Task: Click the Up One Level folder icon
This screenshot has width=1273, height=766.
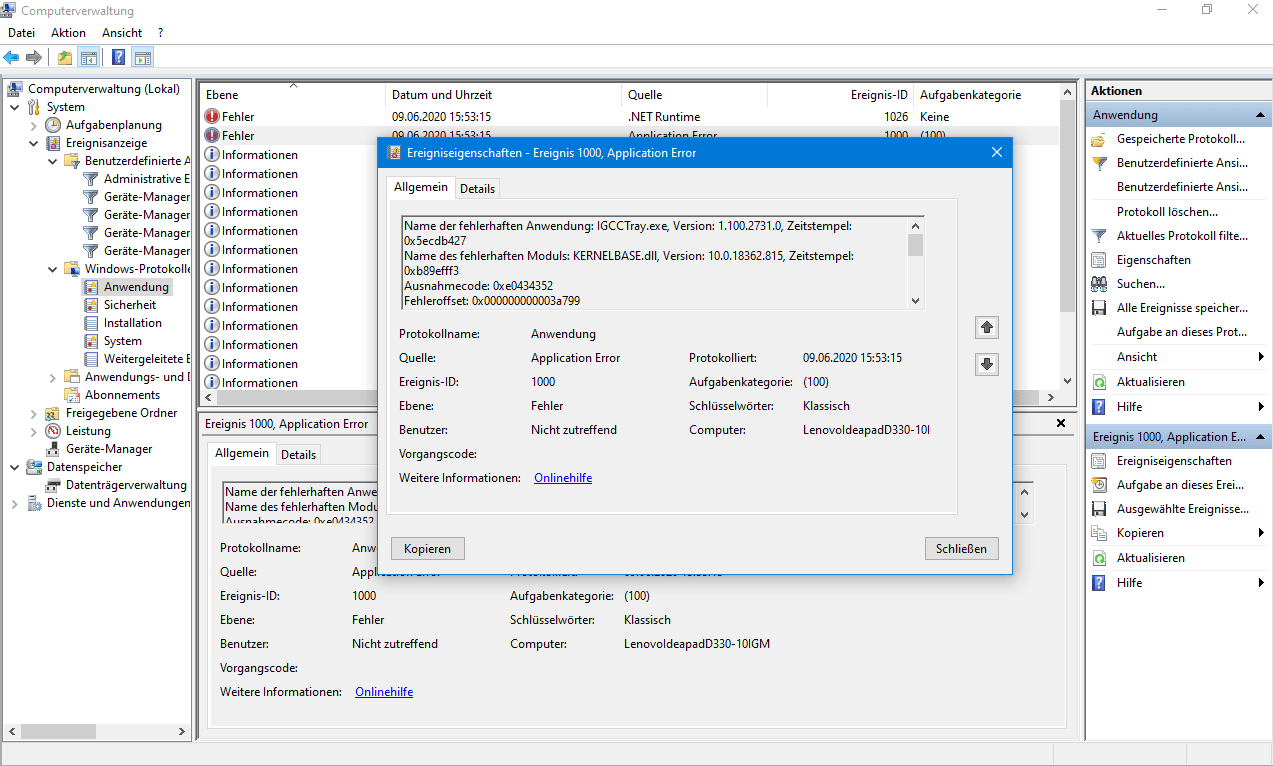Action: (x=65, y=57)
